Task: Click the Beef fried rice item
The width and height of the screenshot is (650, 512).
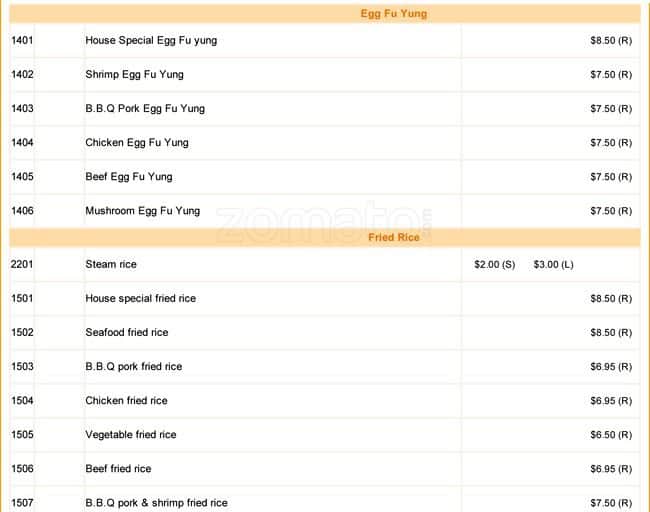Action: 118,469
